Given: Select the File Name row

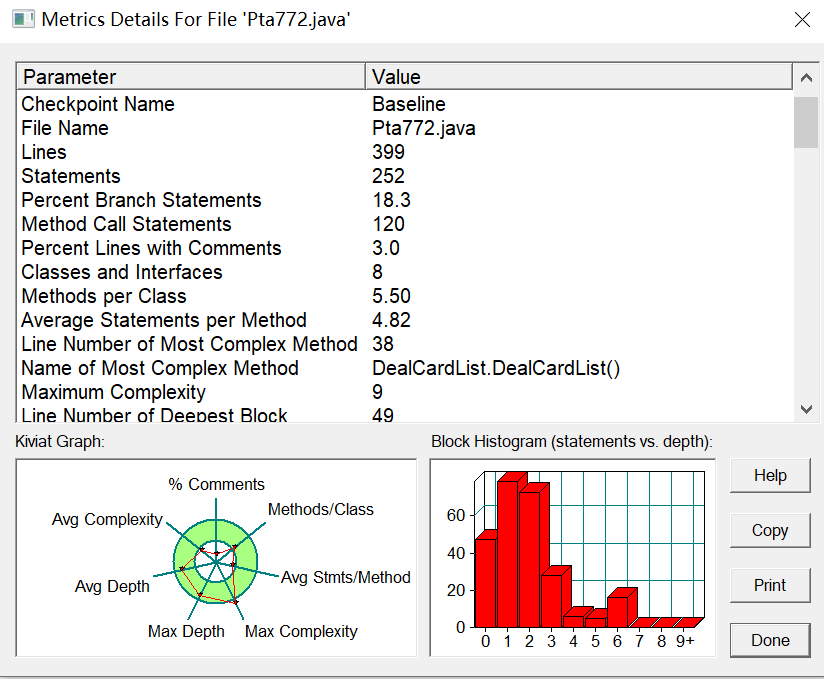Looking at the screenshot, I should [x=405, y=128].
